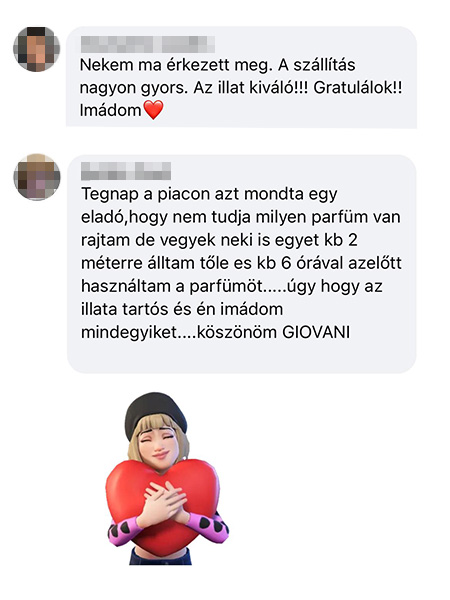Image resolution: width=450 pixels, height=600 pixels.
Task: Click the line 'illata tartós és én imádom'
Action: pos(182,309)
